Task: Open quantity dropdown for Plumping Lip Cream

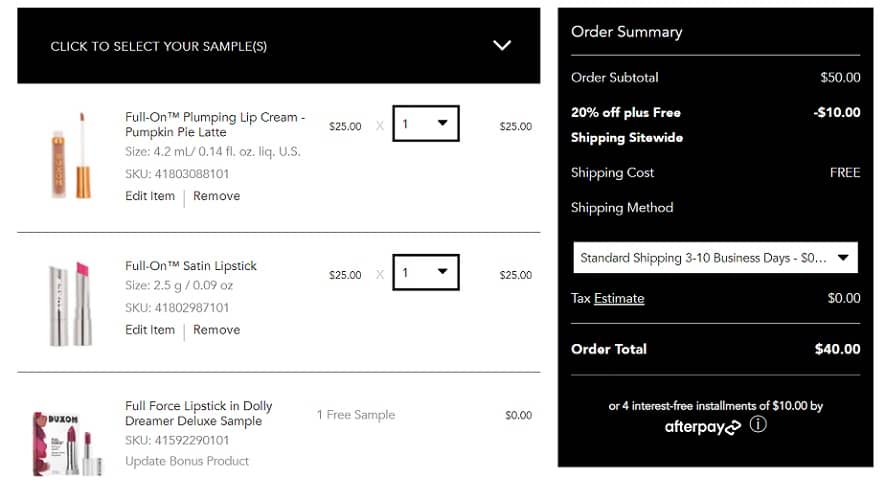Action: pyautogui.click(x=425, y=124)
